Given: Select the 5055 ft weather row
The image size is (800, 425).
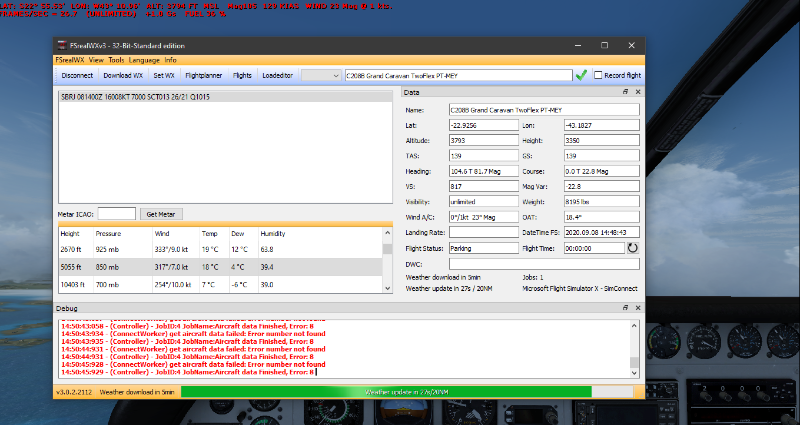Looking at the screenshot, I should tap(220, 267).
